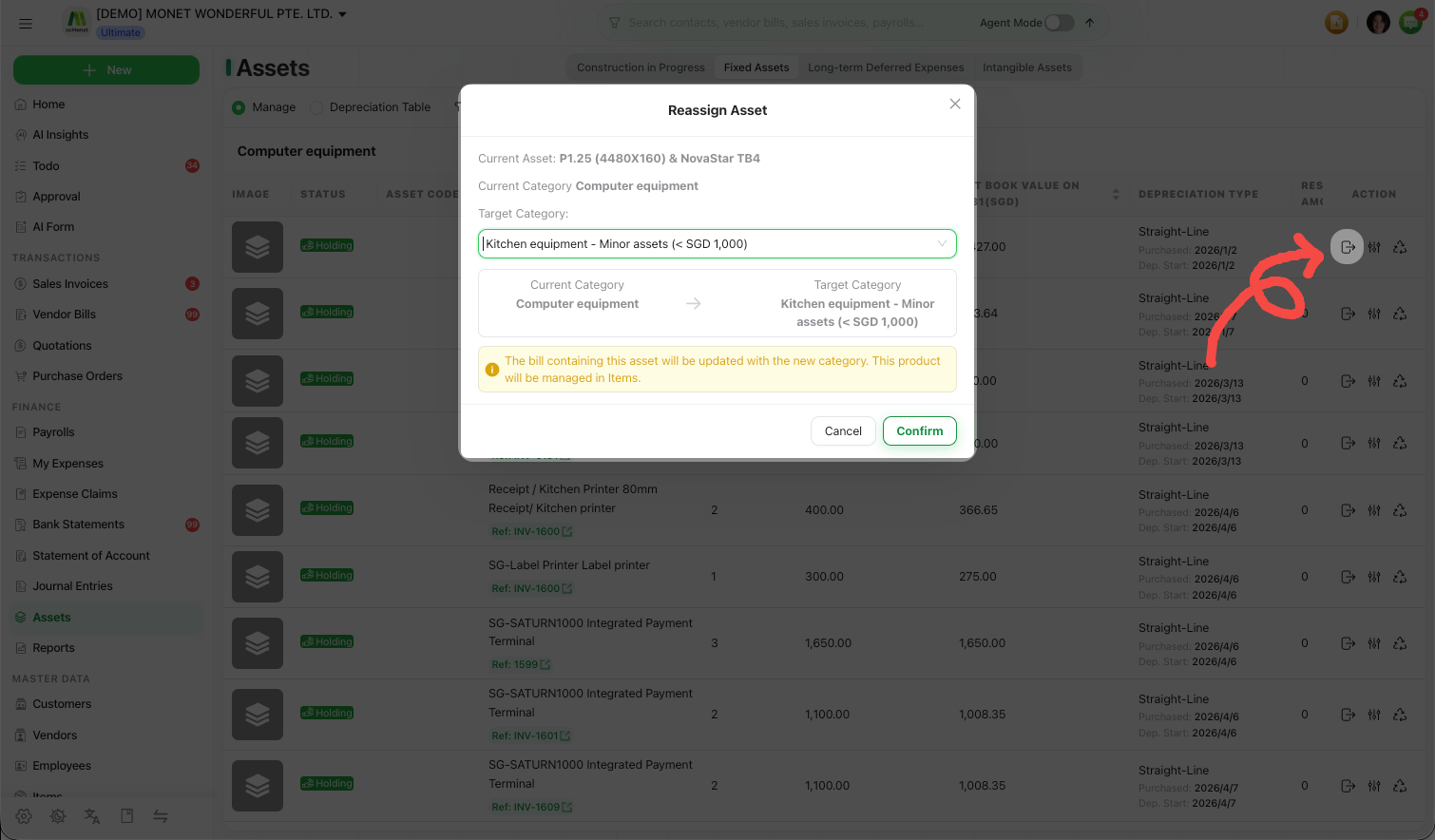Click the upward arrow beside Agent Mode
1435x840 pixels.
click(1090, 23)
